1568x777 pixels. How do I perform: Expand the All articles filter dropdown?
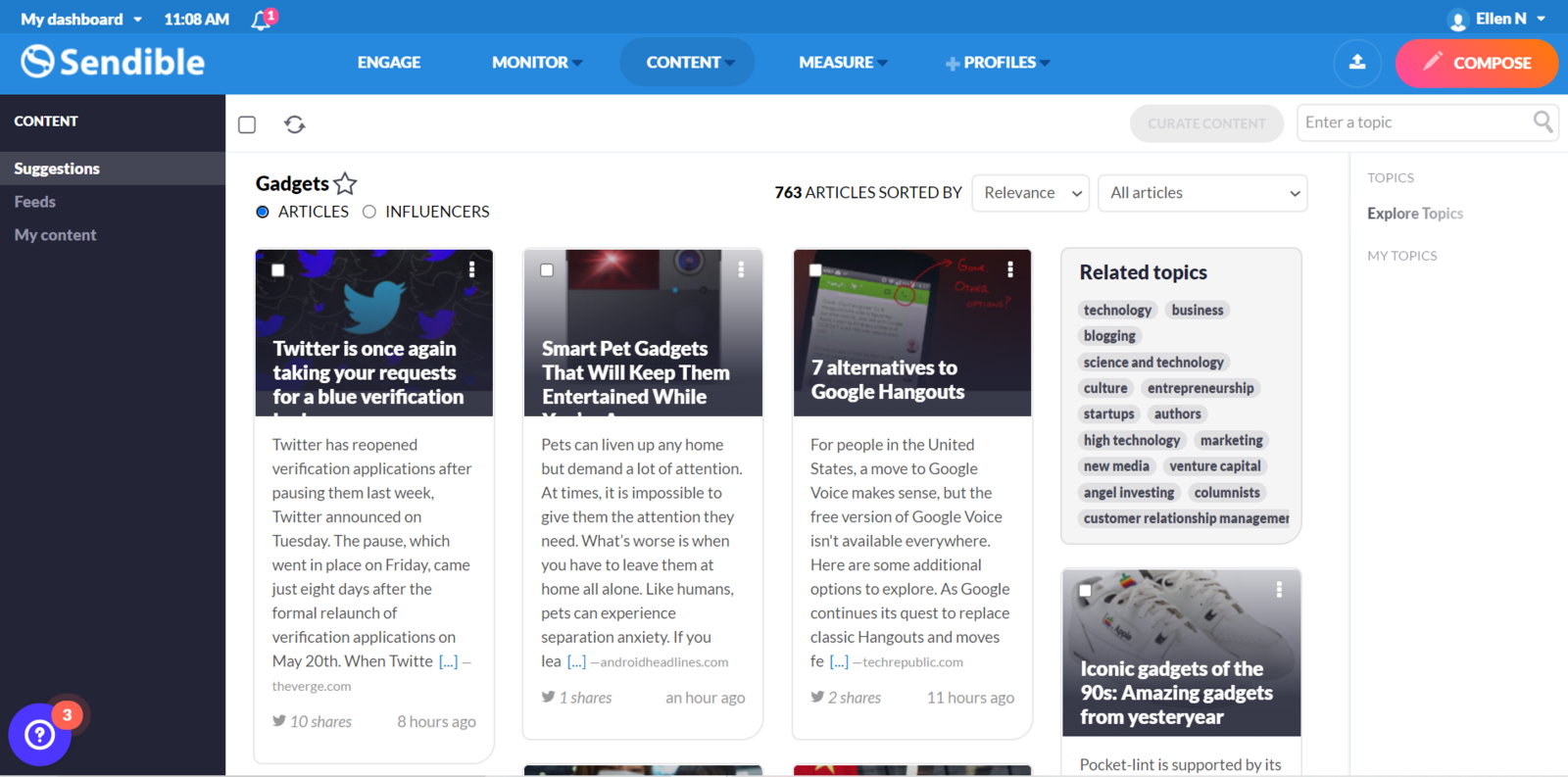click(x=1203, y=193)
